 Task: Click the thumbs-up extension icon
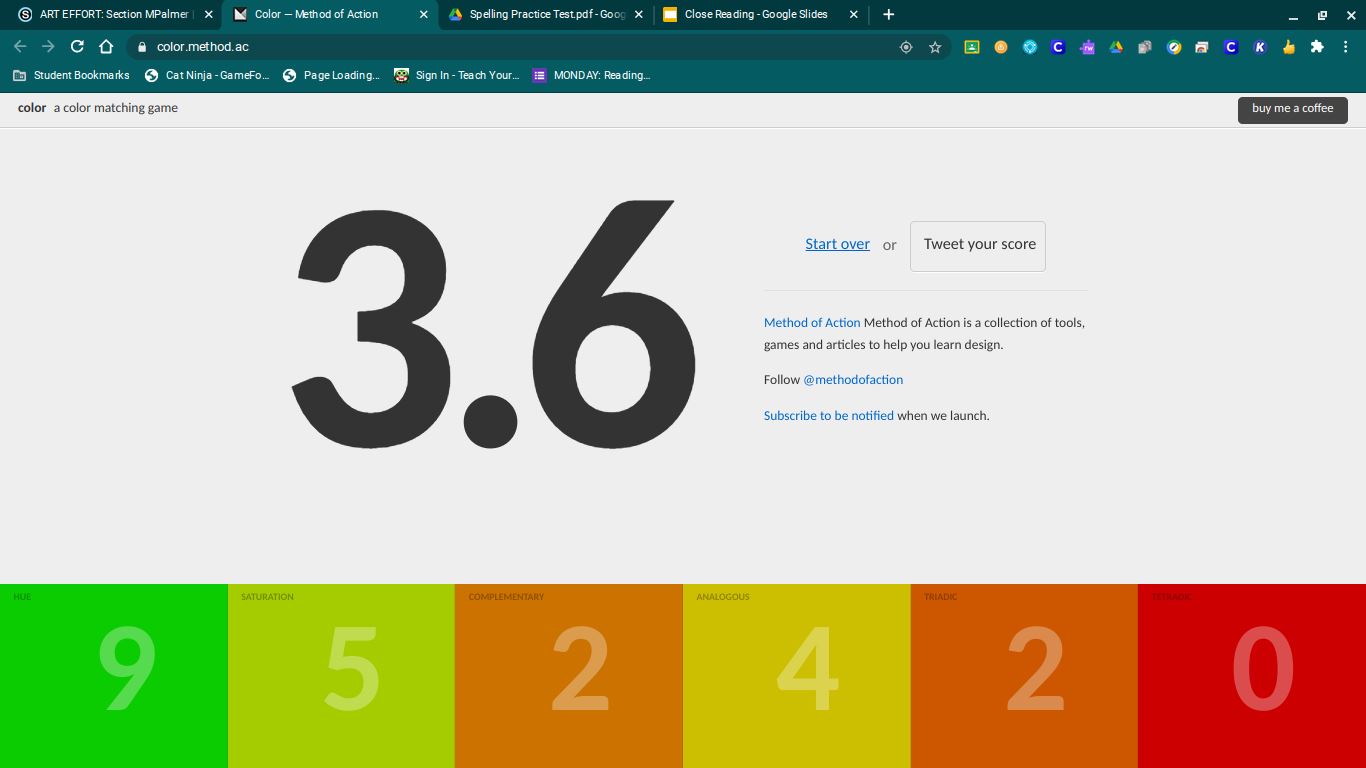tap(1289, 47)
